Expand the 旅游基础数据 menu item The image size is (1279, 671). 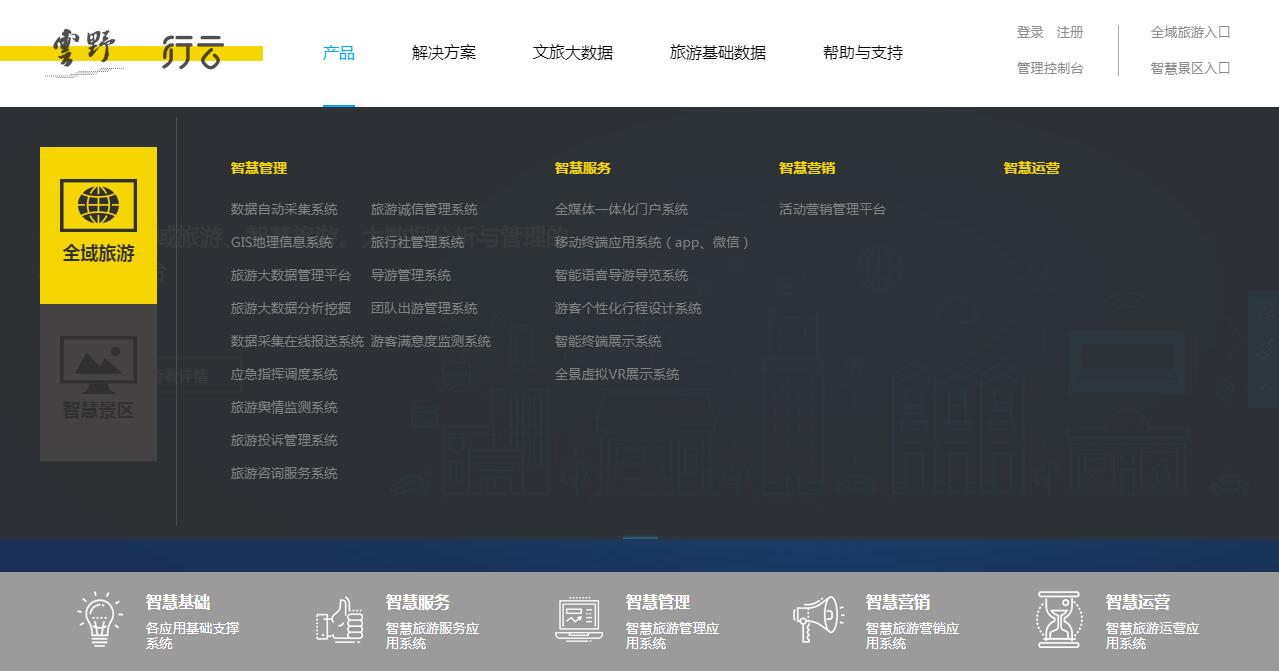coord(718,53)
